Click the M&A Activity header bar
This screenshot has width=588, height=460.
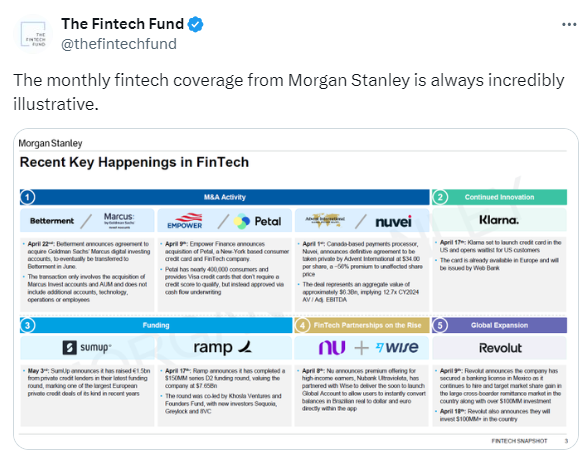click(225, 197)
